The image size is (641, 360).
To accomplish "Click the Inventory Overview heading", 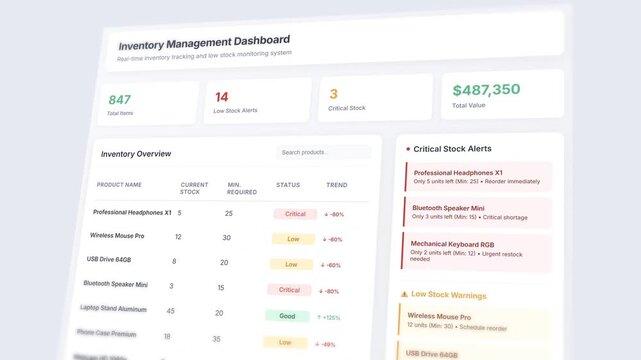I will (136, 154).
